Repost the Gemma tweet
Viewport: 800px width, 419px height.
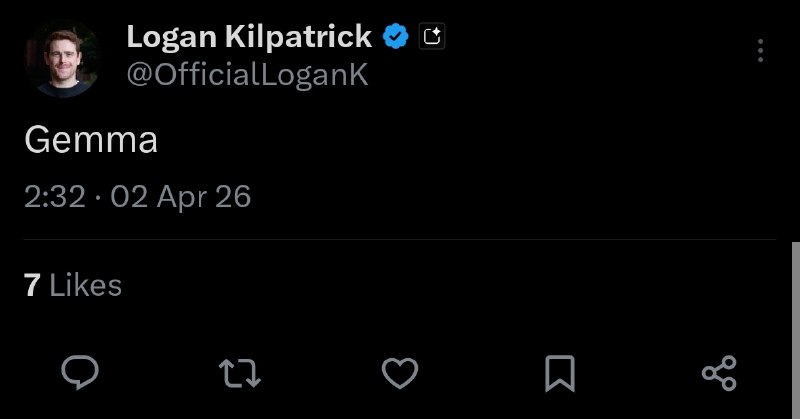[240, 373]
